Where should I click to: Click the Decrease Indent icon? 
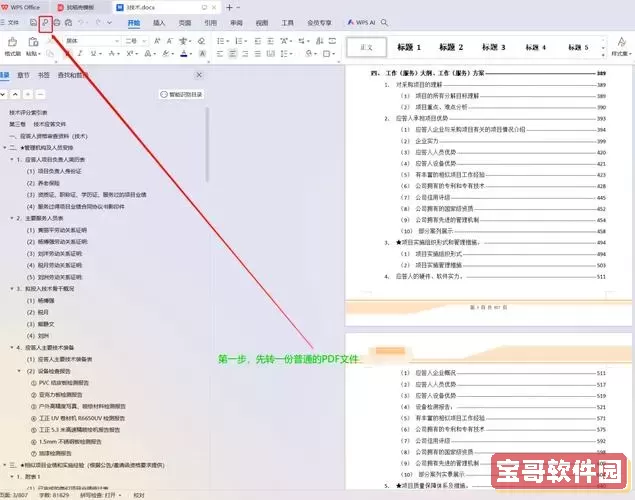pyautogui.click(x=258, y=41)
